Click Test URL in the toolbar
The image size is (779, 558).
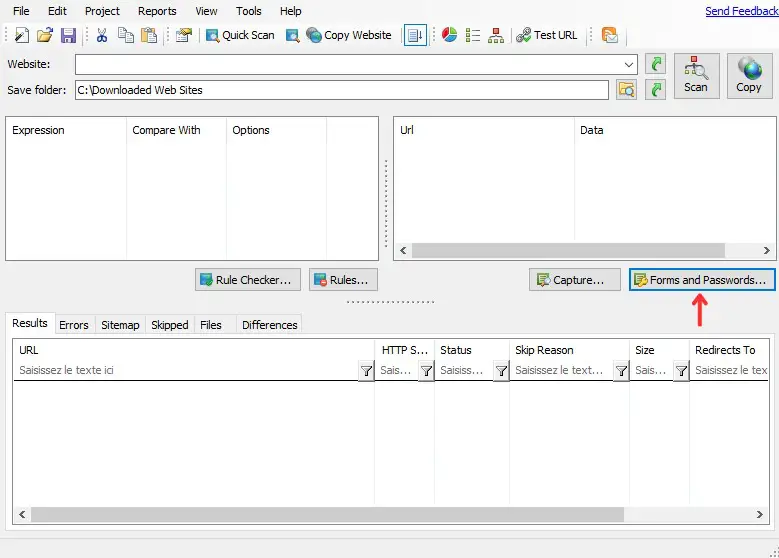[x=546, y=35]
